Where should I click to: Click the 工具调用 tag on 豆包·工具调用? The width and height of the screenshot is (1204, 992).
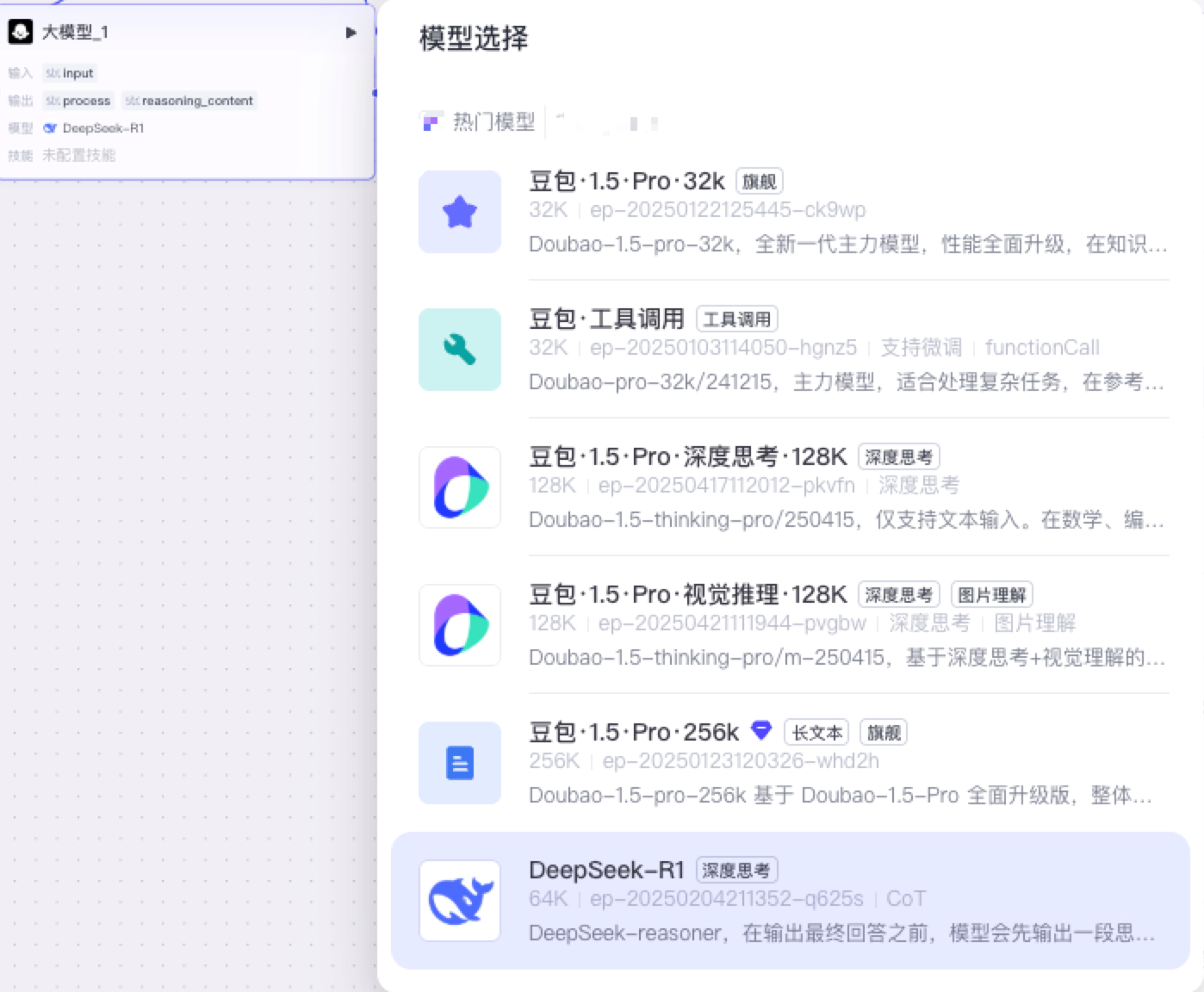point(736,319)
